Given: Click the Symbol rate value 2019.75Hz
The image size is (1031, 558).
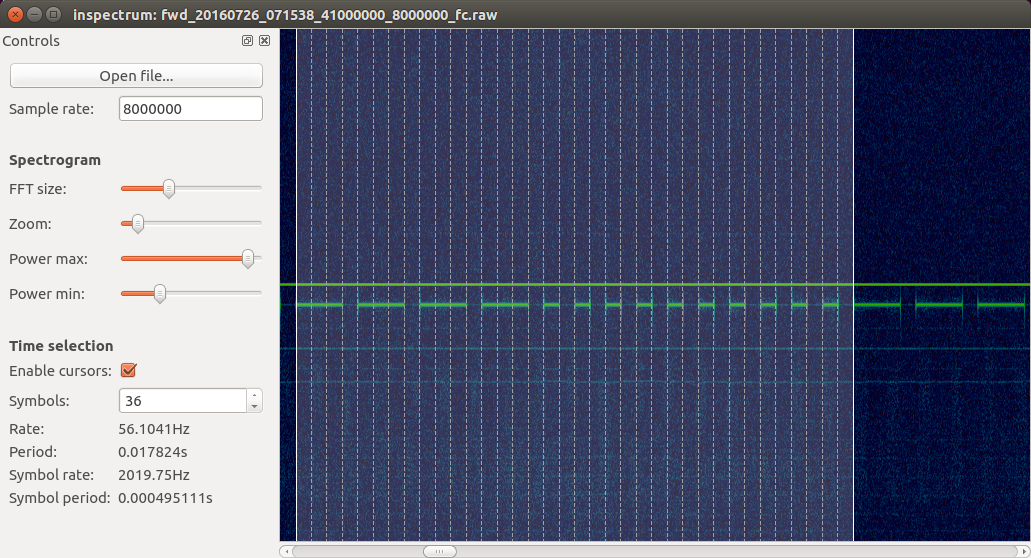Looking at the screenshot, I should (x=154, y=475).
